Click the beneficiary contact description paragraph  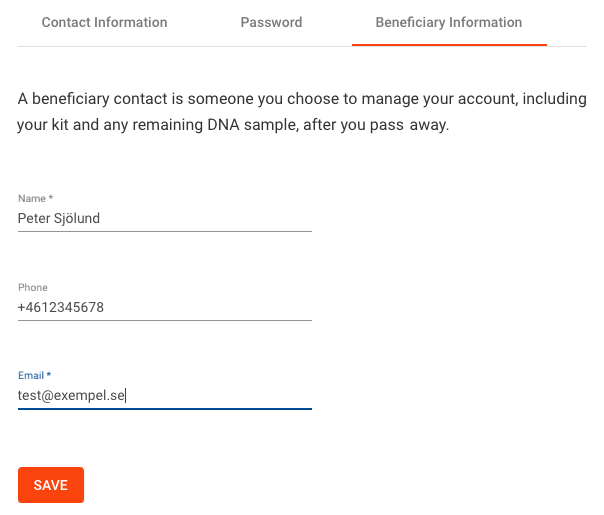click(301, 113)
